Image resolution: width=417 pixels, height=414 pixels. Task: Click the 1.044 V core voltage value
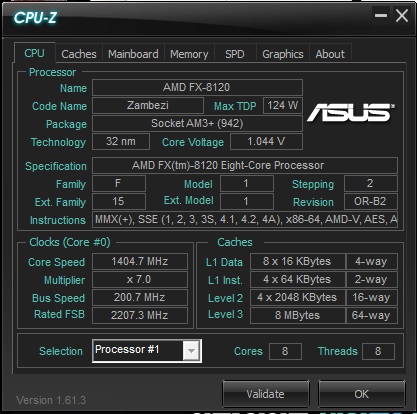click(x=266, y=141)
